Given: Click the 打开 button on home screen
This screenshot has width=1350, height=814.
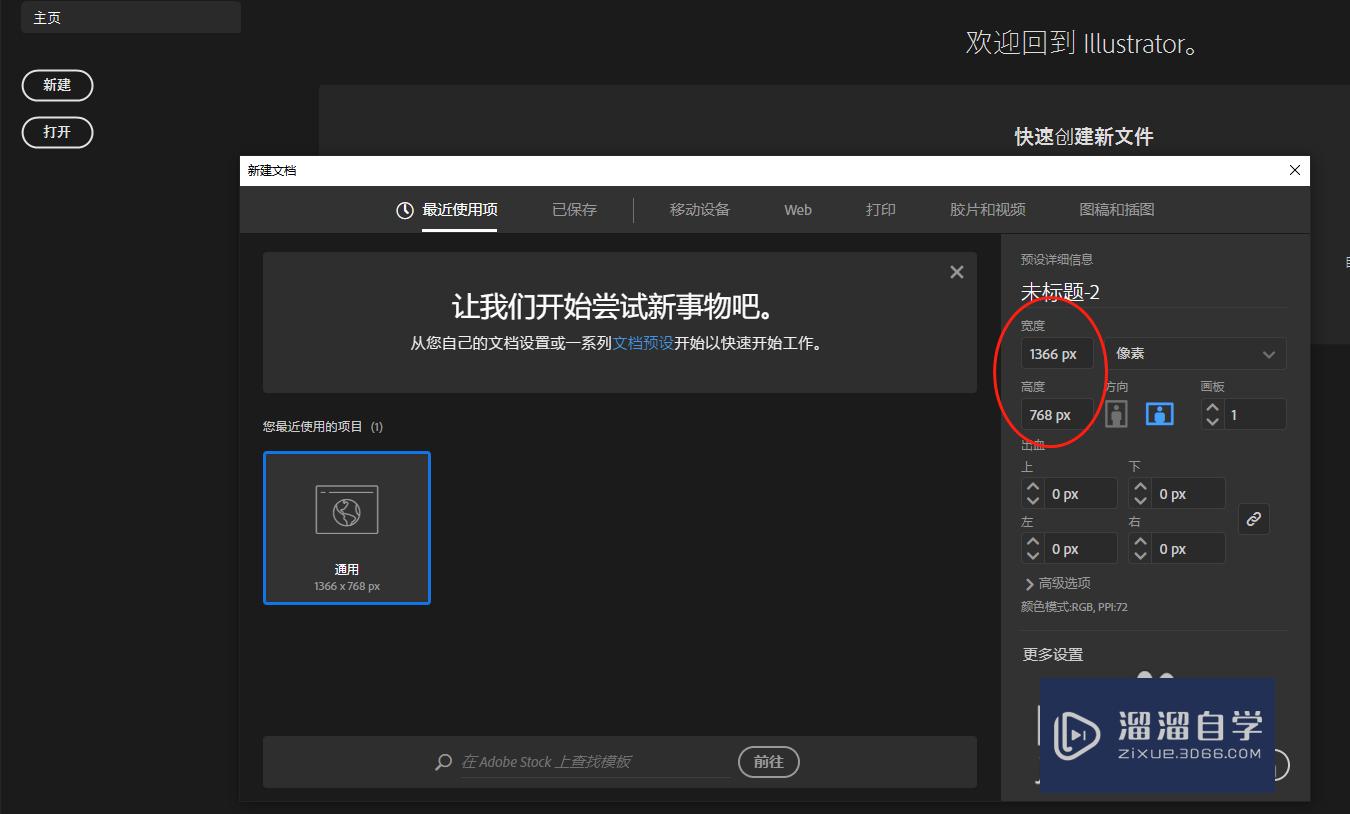Looking at the screenshot, I should click(x=57, y=132).
